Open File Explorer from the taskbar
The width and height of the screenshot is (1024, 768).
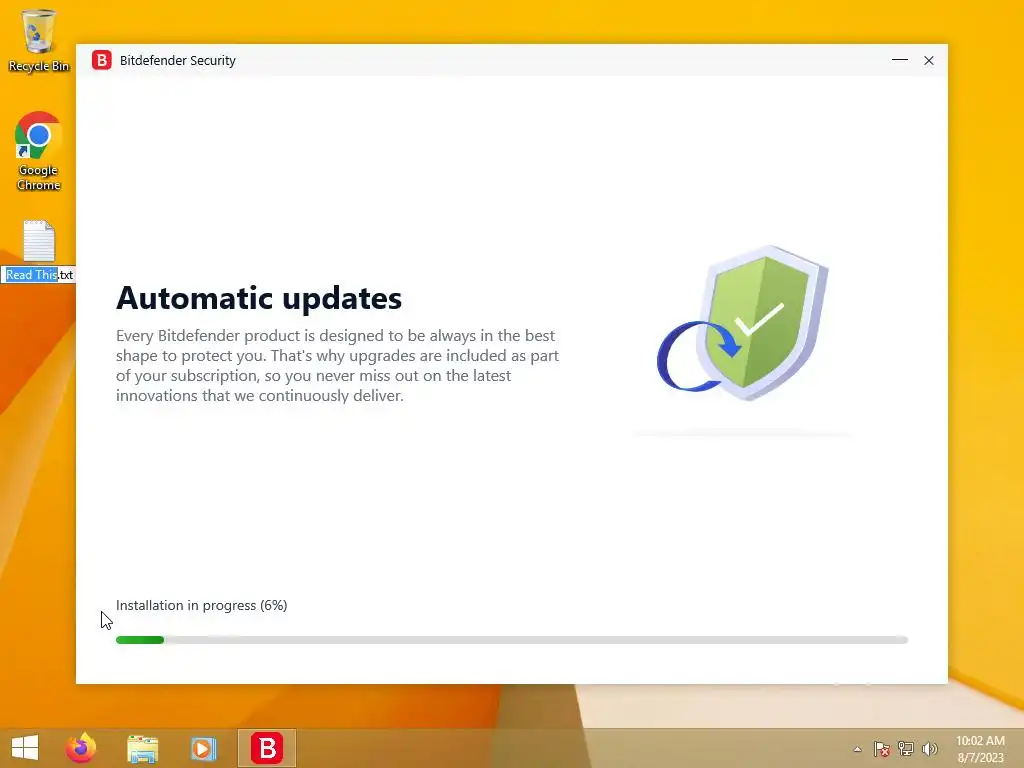coord(142,748)
